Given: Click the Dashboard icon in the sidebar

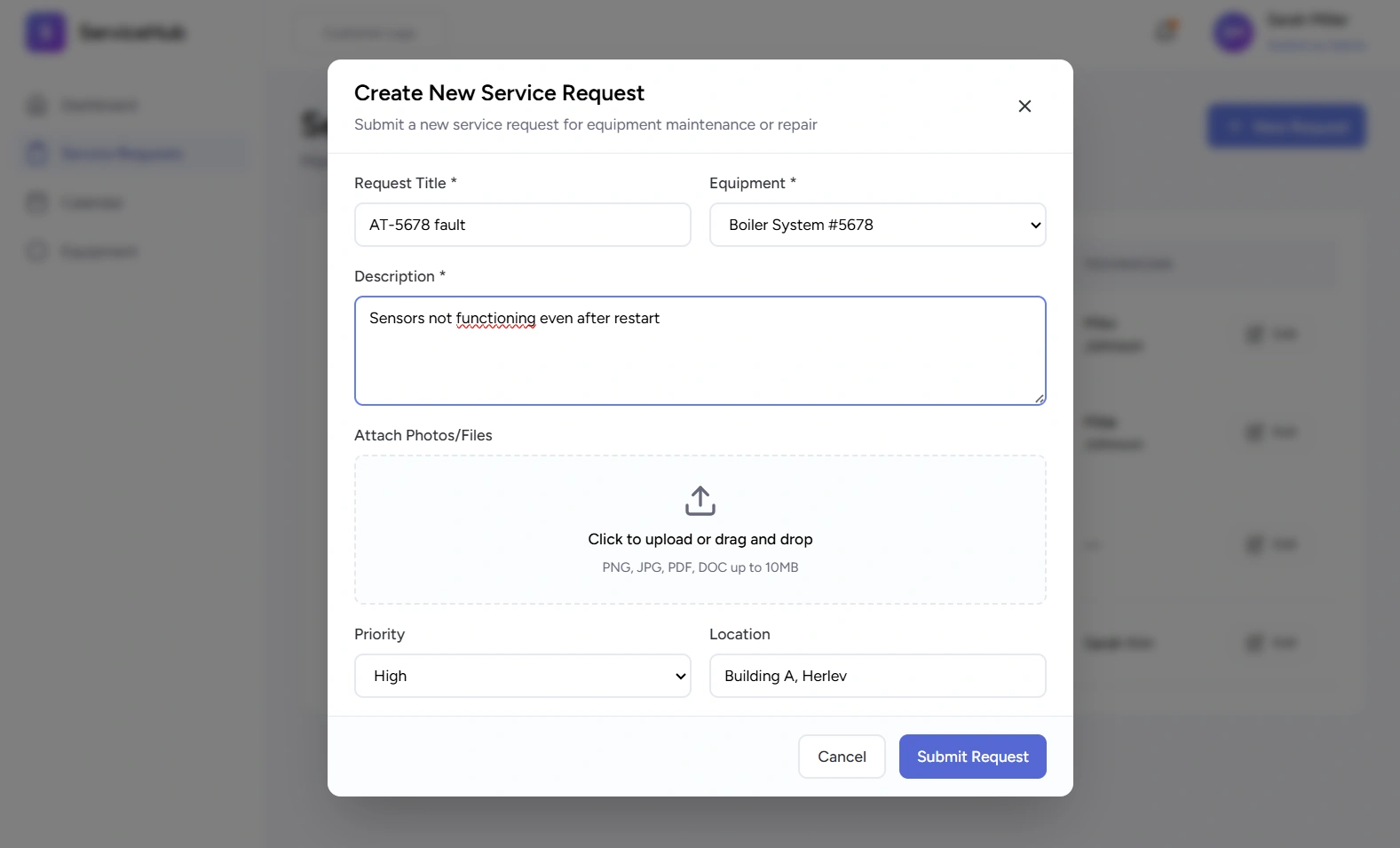Looking at the screenshot, I should 37,106.
